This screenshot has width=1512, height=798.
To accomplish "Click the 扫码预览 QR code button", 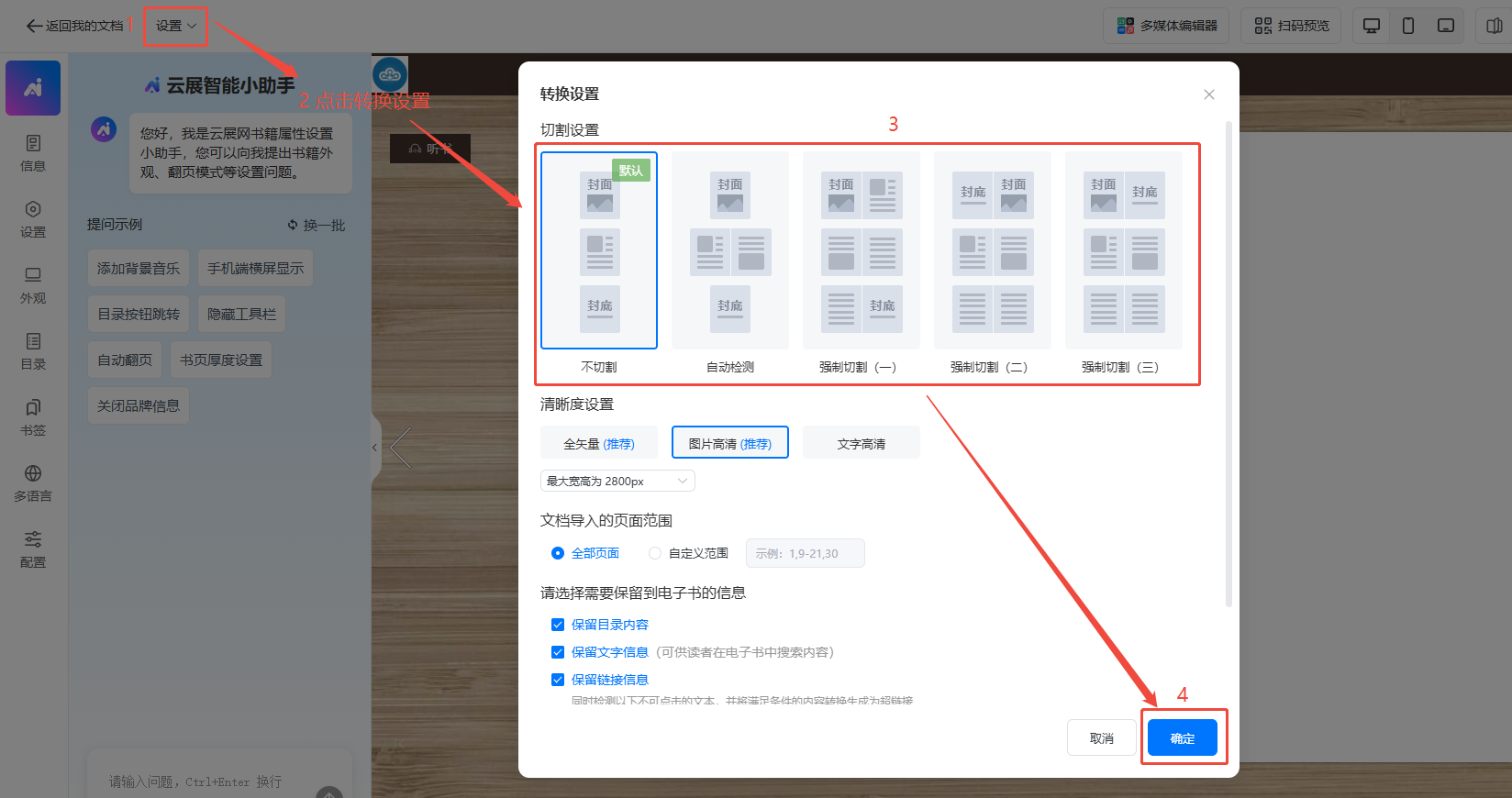I will [1291, 26].
